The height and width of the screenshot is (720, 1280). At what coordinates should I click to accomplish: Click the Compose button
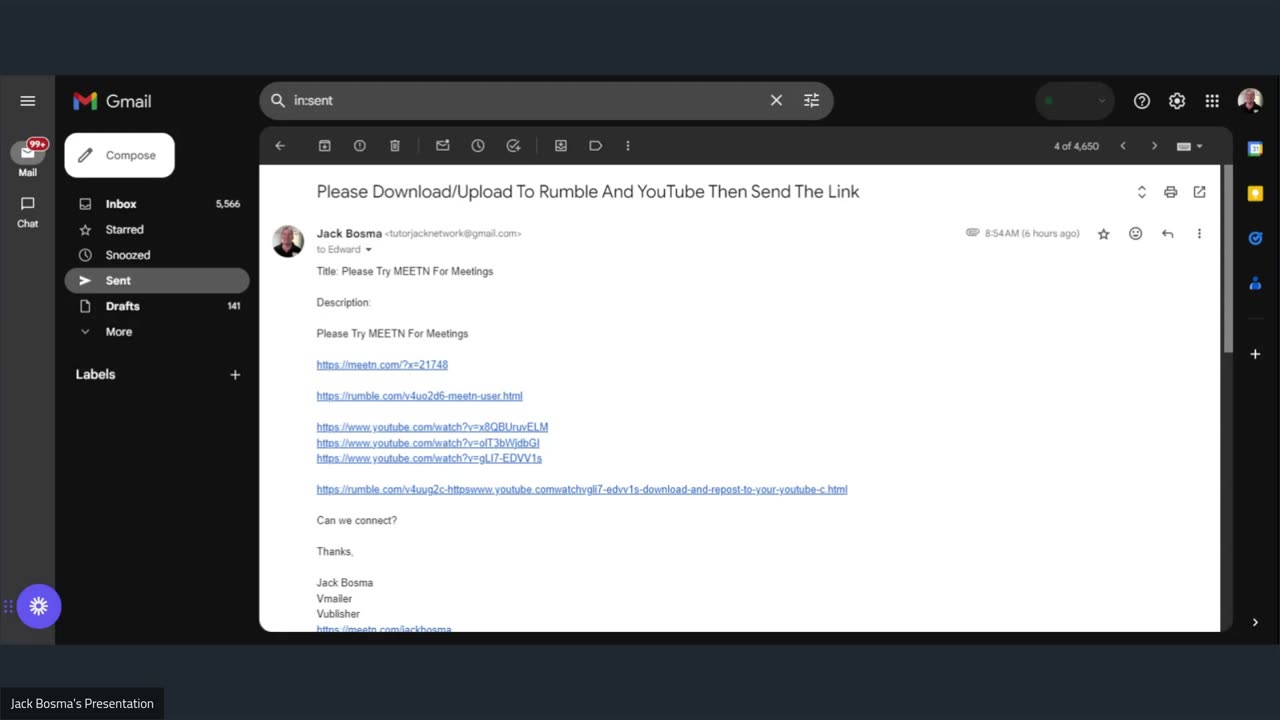pos(119,155)
